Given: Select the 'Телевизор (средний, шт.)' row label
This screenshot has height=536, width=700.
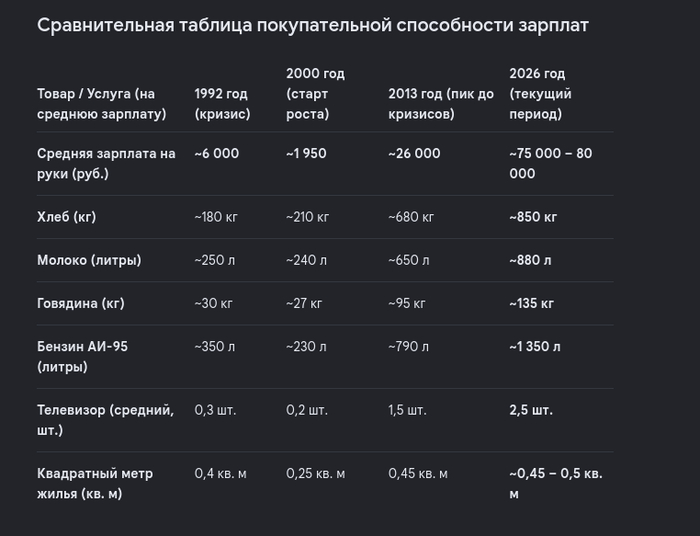Looking at the screenshot, I should 105,420.
